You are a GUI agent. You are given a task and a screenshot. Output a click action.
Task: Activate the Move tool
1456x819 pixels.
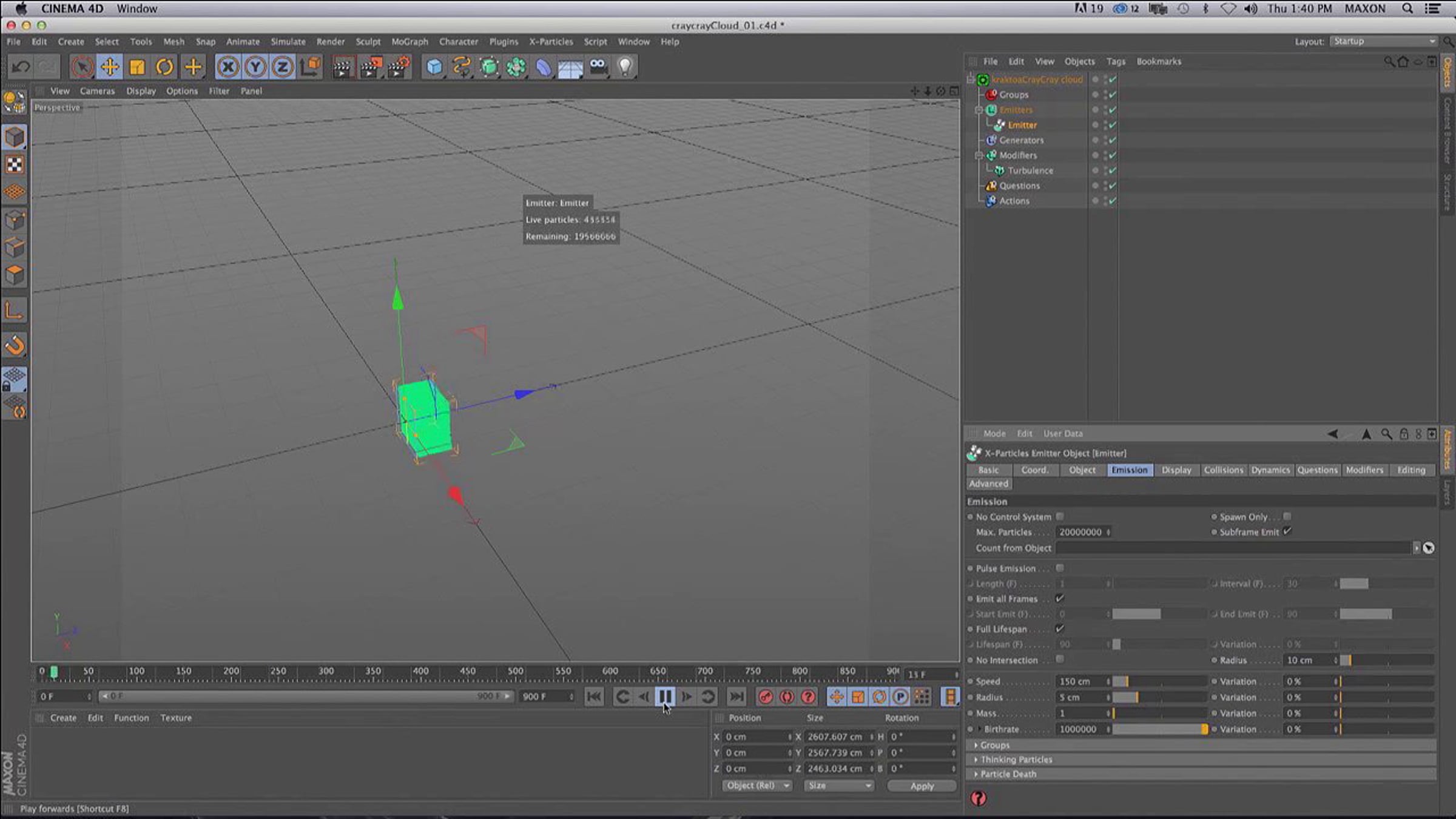pyautogui.click(x=110, y=67)
